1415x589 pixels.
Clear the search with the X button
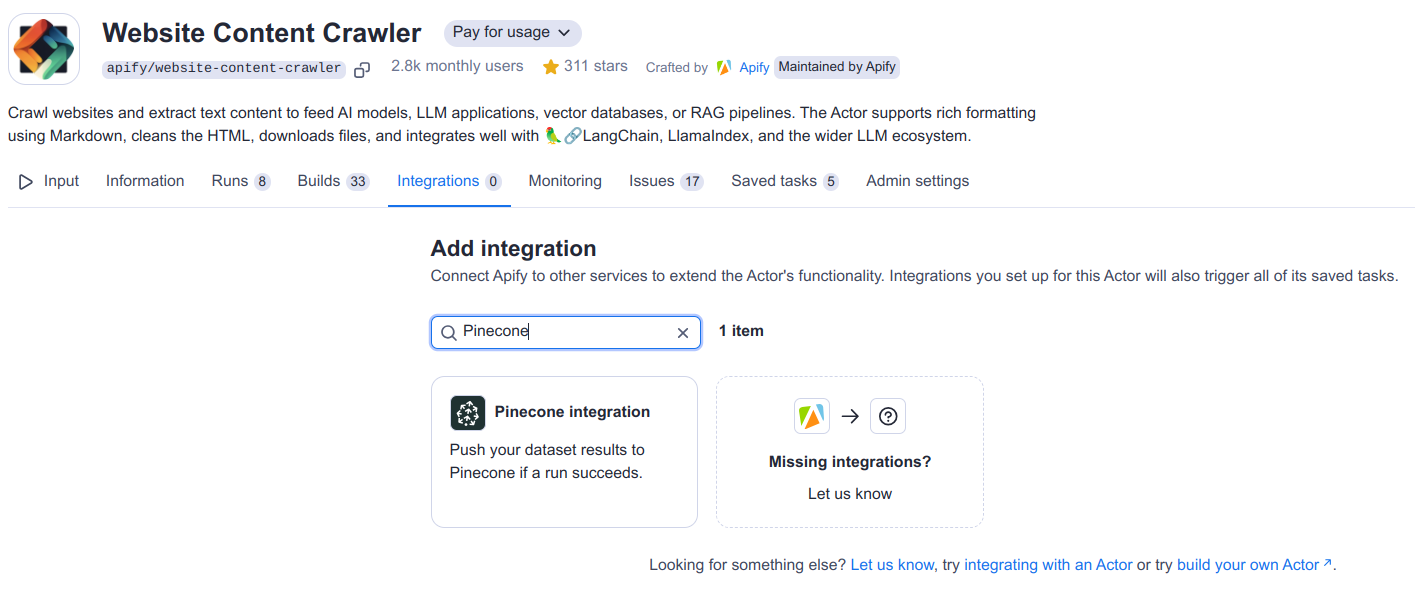[x=683, y=332]
